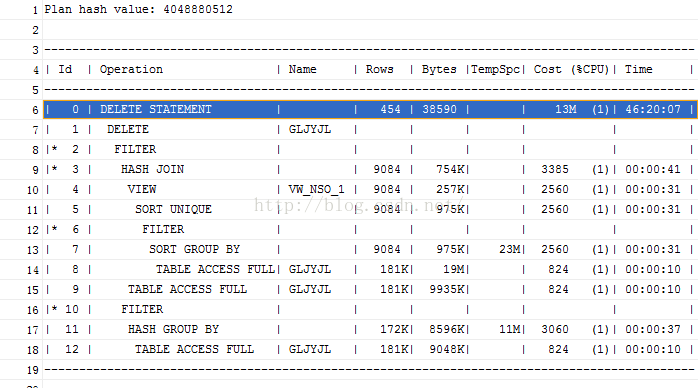Click the TempSpc column header
This screenshot has width=698, height=388.
point(495,69)
